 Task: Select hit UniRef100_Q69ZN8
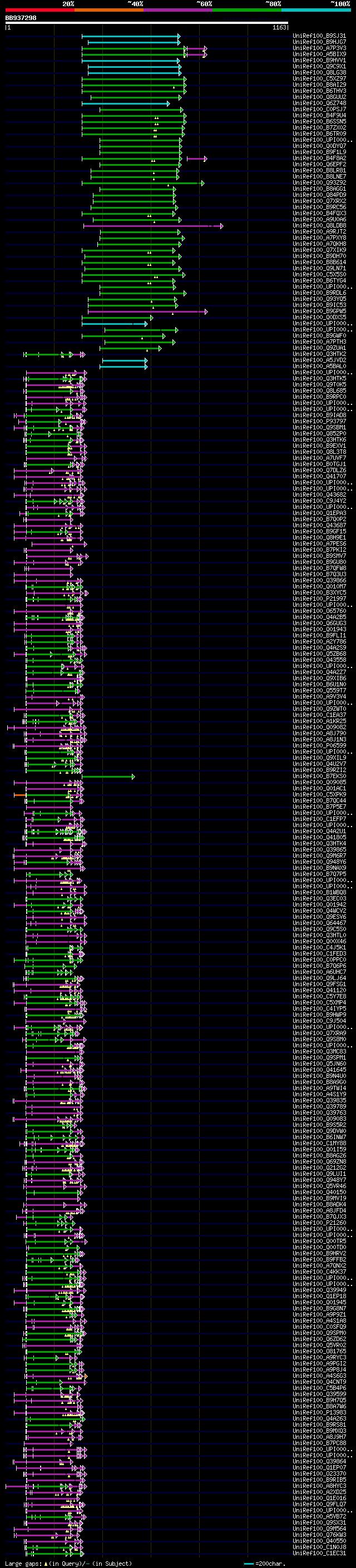[319, 1162]
